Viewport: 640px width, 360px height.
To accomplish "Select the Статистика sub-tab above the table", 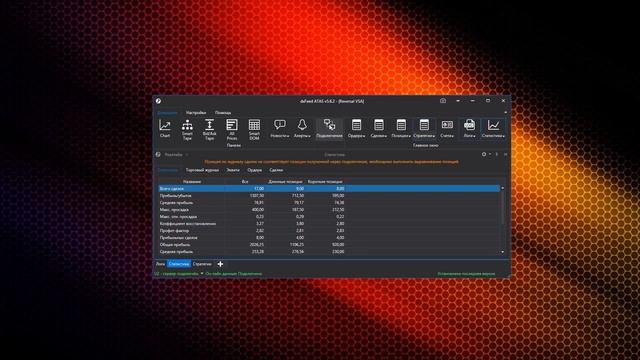I will pos(168,170).
